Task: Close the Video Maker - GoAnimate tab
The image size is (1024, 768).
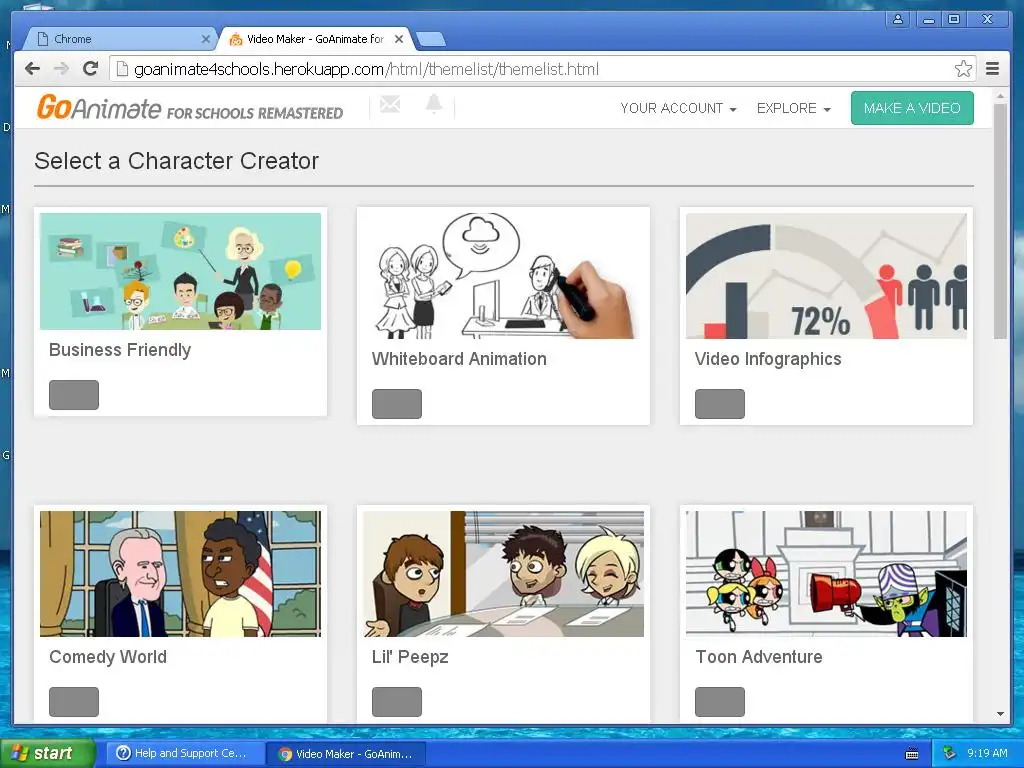Action: [399, 39]
